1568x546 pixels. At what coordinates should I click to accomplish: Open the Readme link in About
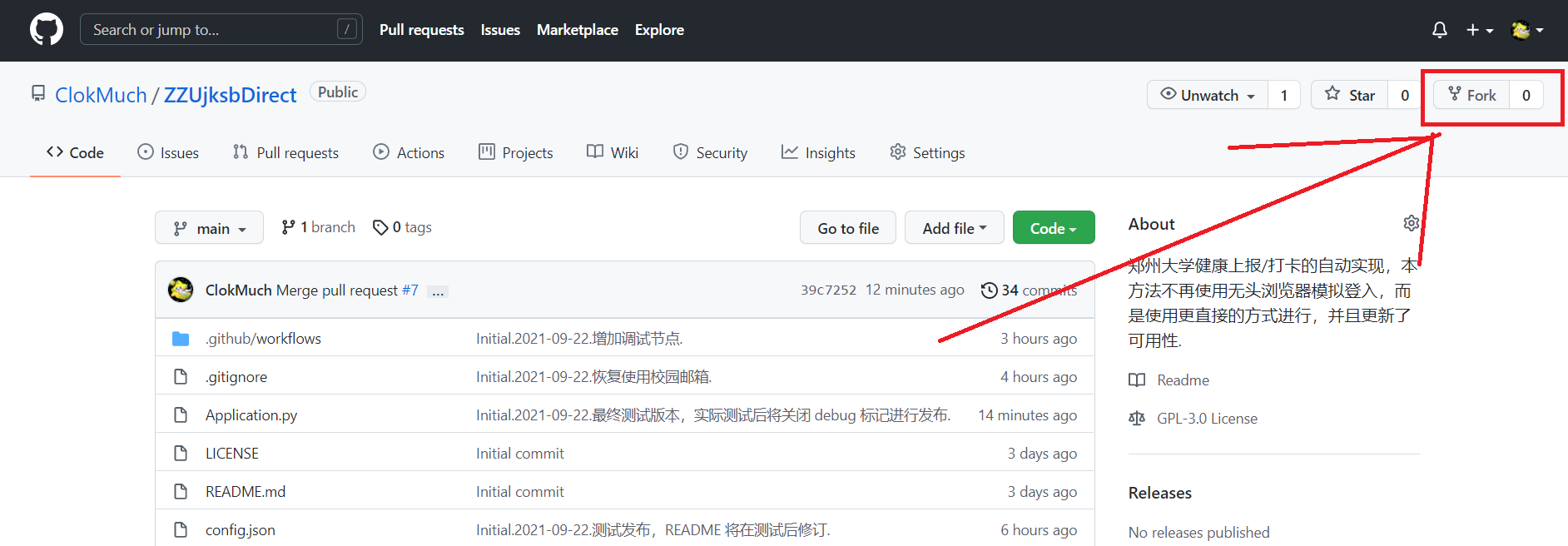[1169, 380]
